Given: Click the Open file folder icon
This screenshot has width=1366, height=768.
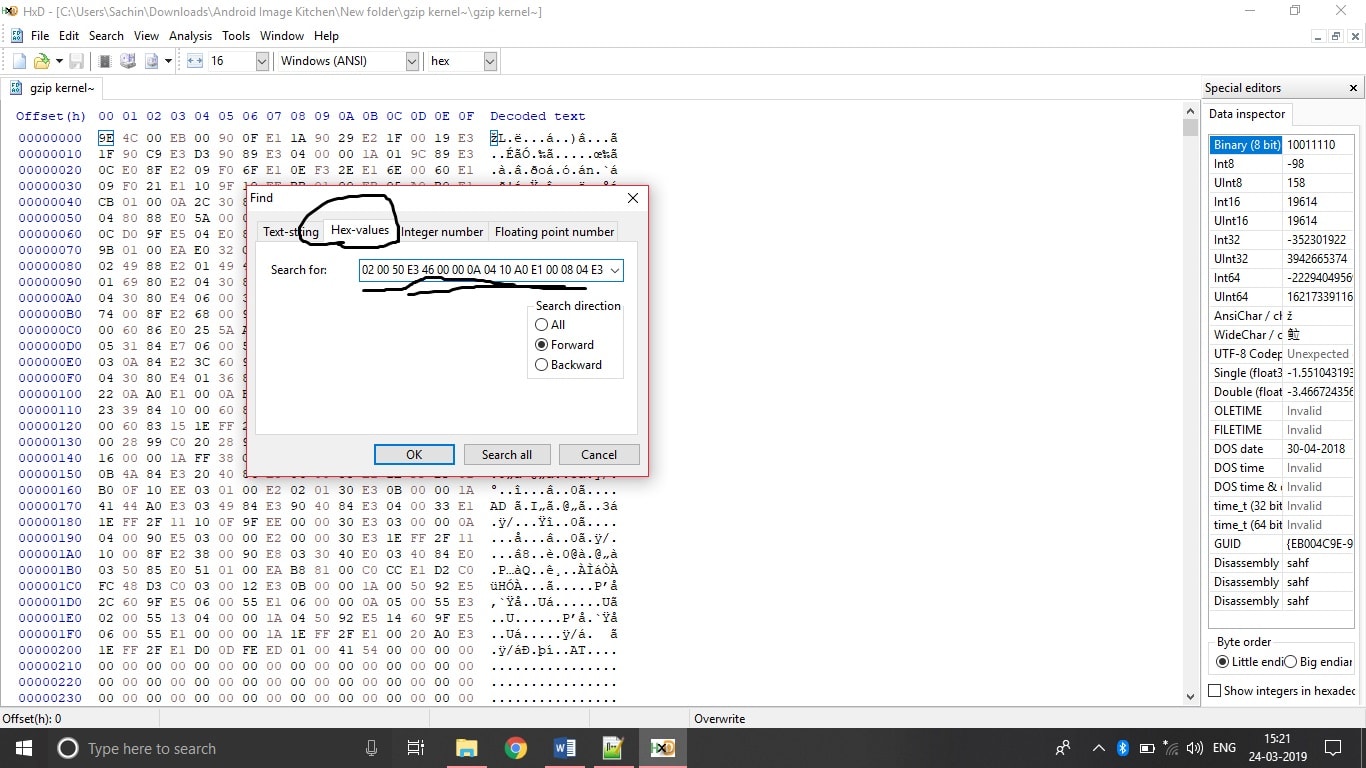Looking at the screenshot, I should pyautogui.click(x=41, y=61).
